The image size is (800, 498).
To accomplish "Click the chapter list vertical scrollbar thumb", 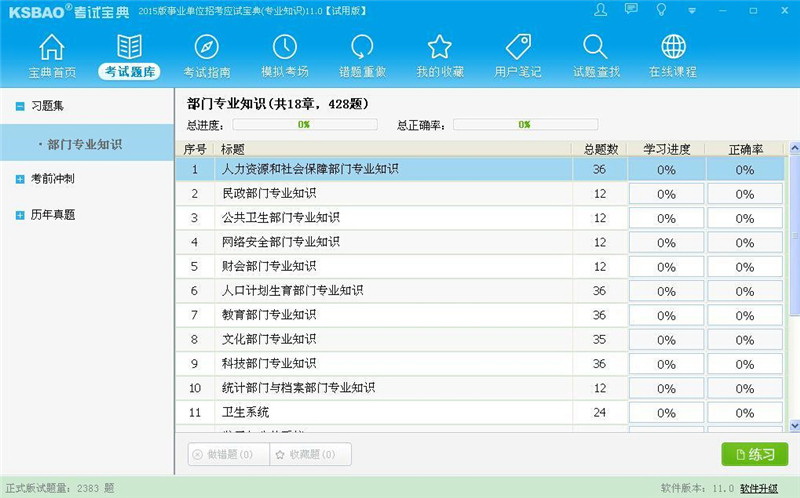I will pyautogui.click(x=794, y=235).
